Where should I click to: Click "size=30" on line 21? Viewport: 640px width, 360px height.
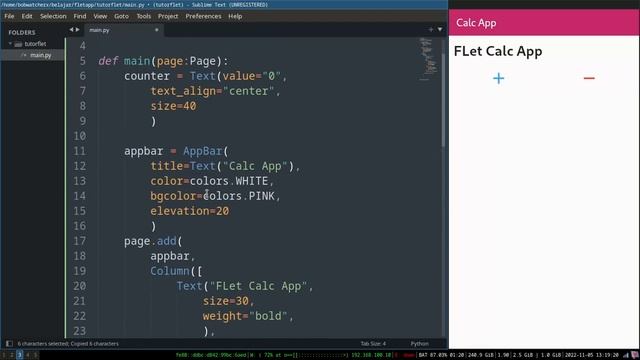pyautogui.click(x=225, y=301)
